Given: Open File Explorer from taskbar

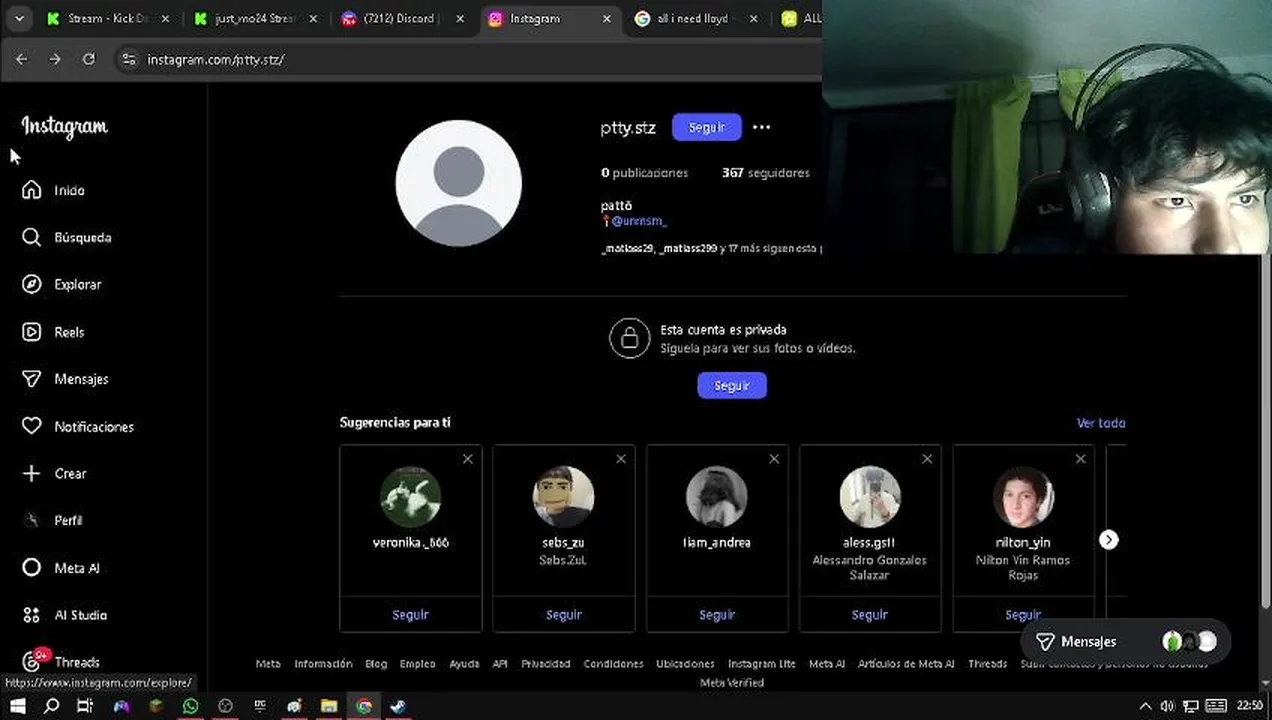Looking at the screenshot, I should [x=329, y=706].
